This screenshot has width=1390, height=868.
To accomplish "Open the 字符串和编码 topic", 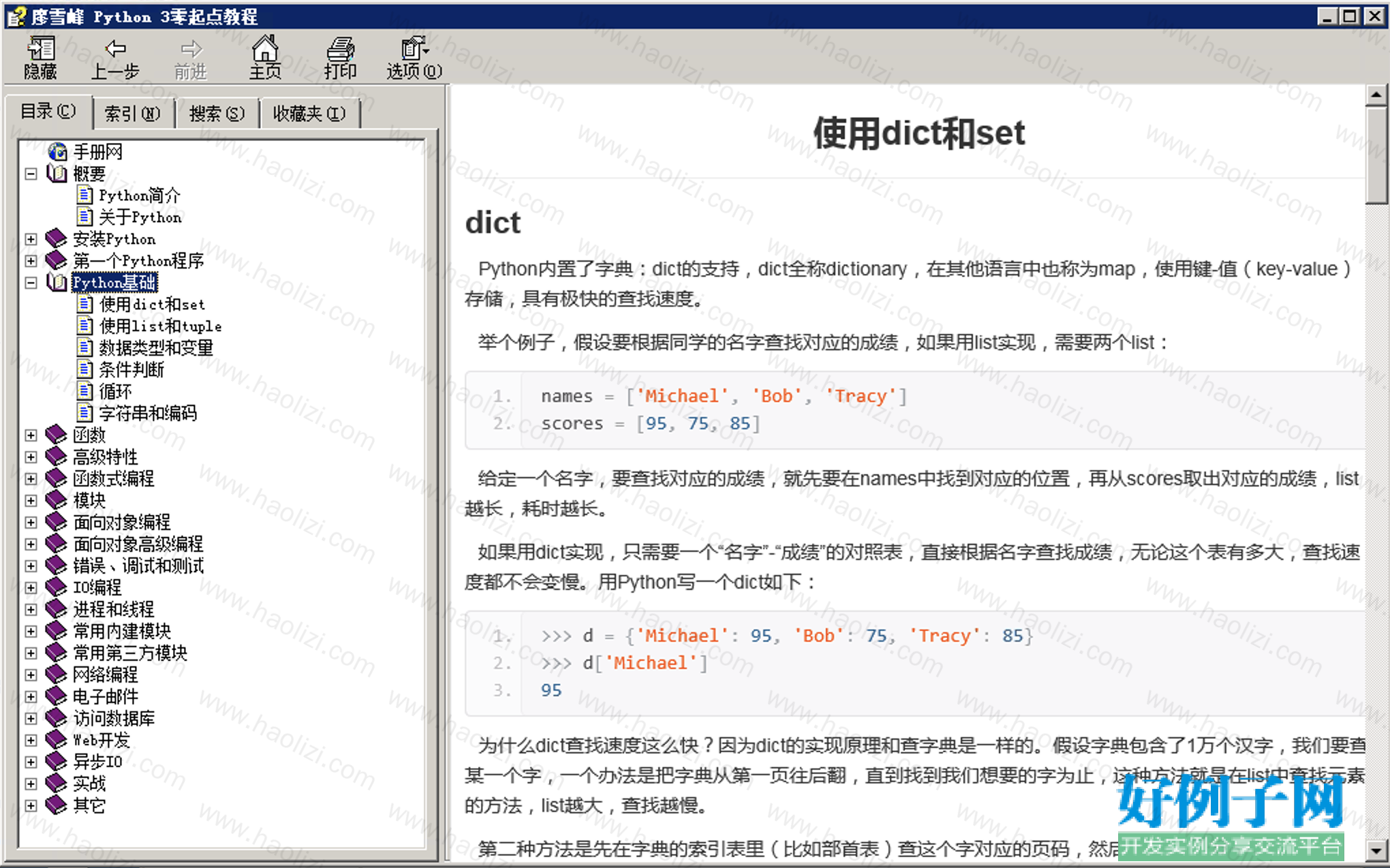I will [x=148, y=413].
